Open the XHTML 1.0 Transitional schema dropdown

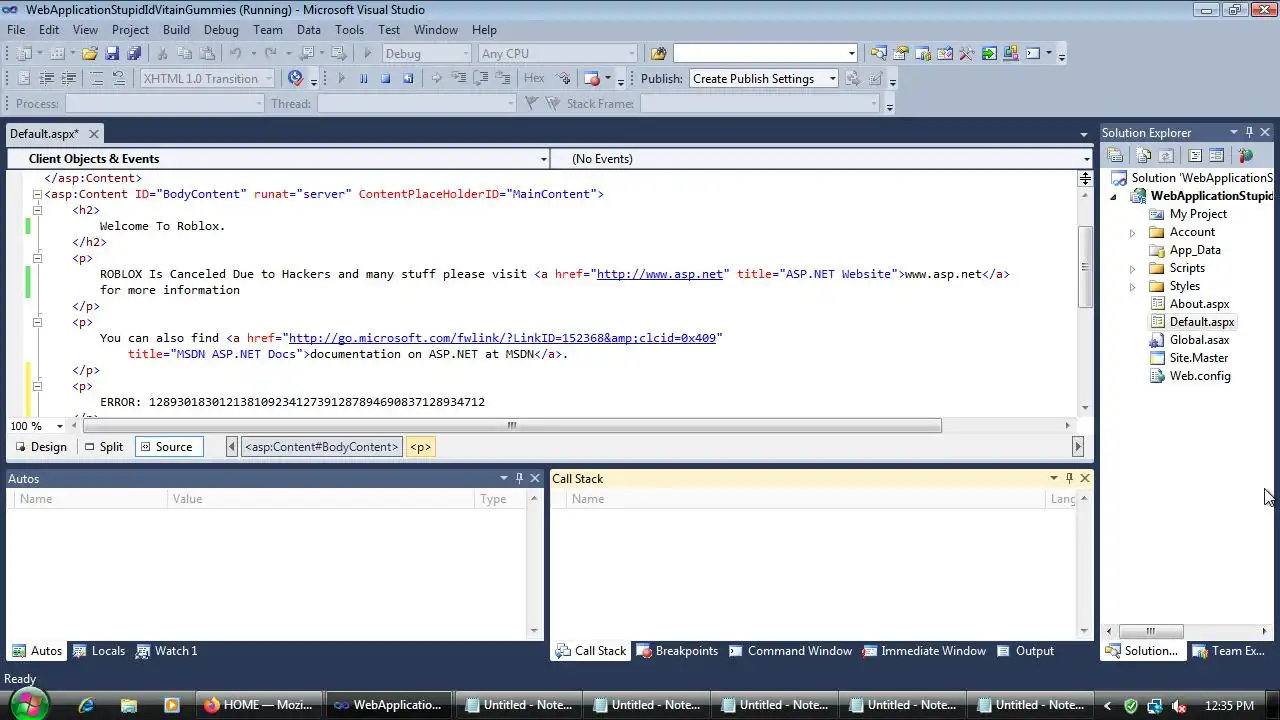tap(267, 78)
